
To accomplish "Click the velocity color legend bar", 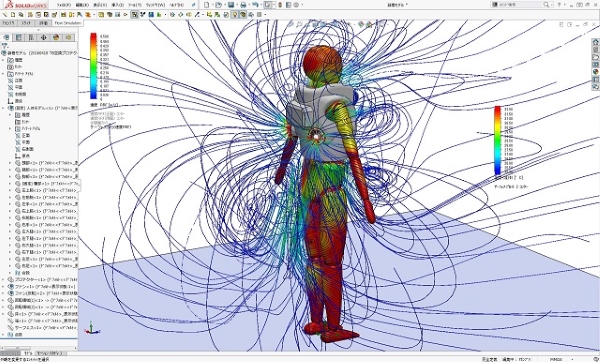I will [x=93, y=66].
